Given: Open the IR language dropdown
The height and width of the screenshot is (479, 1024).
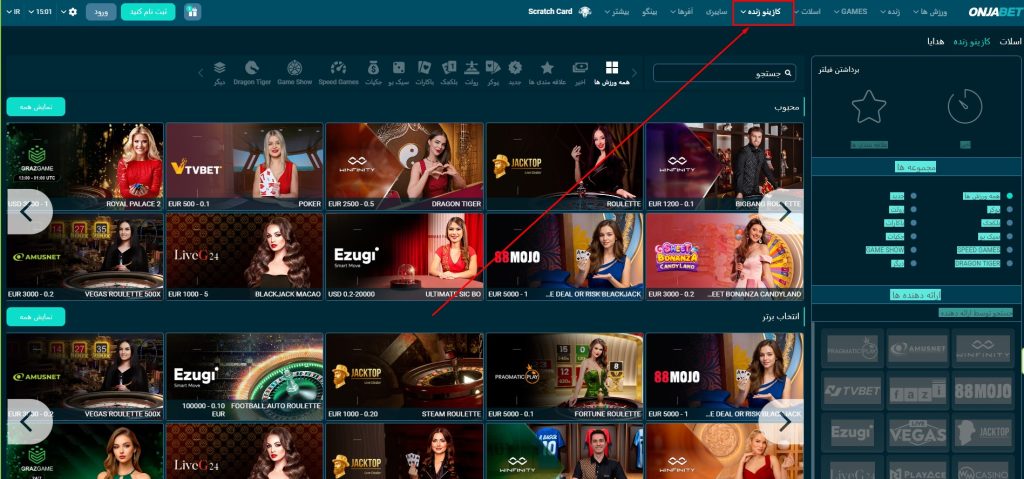Looking at the screenshot, I should pos(12,12).
